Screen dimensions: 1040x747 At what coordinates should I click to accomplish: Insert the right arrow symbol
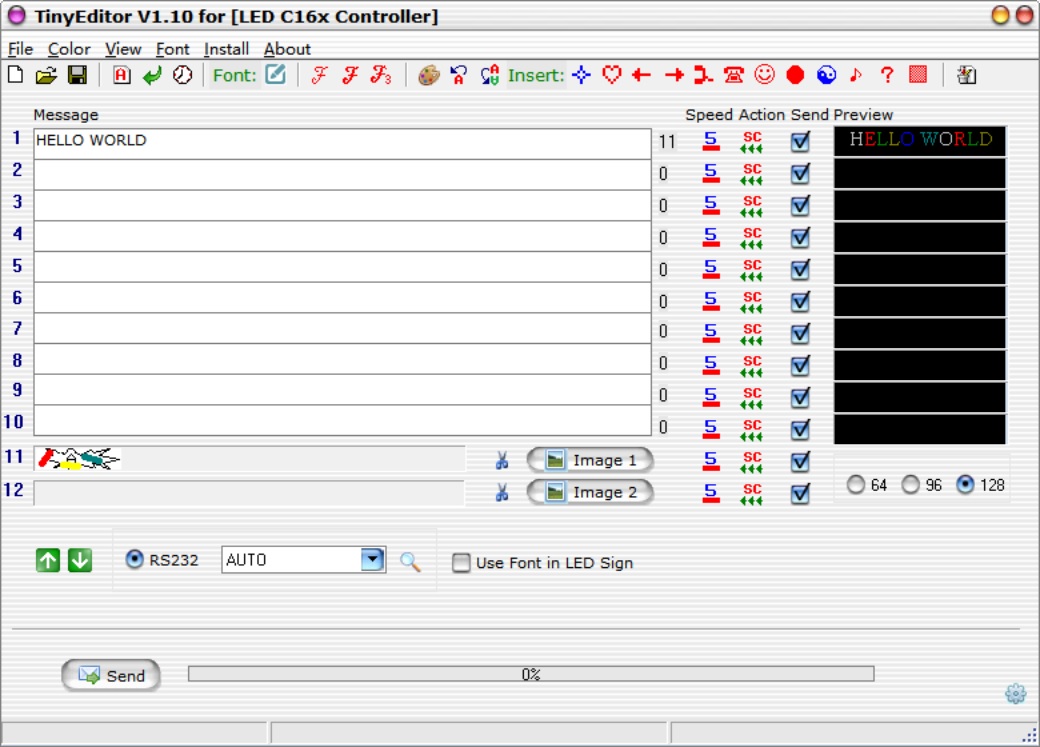(674, 75)
